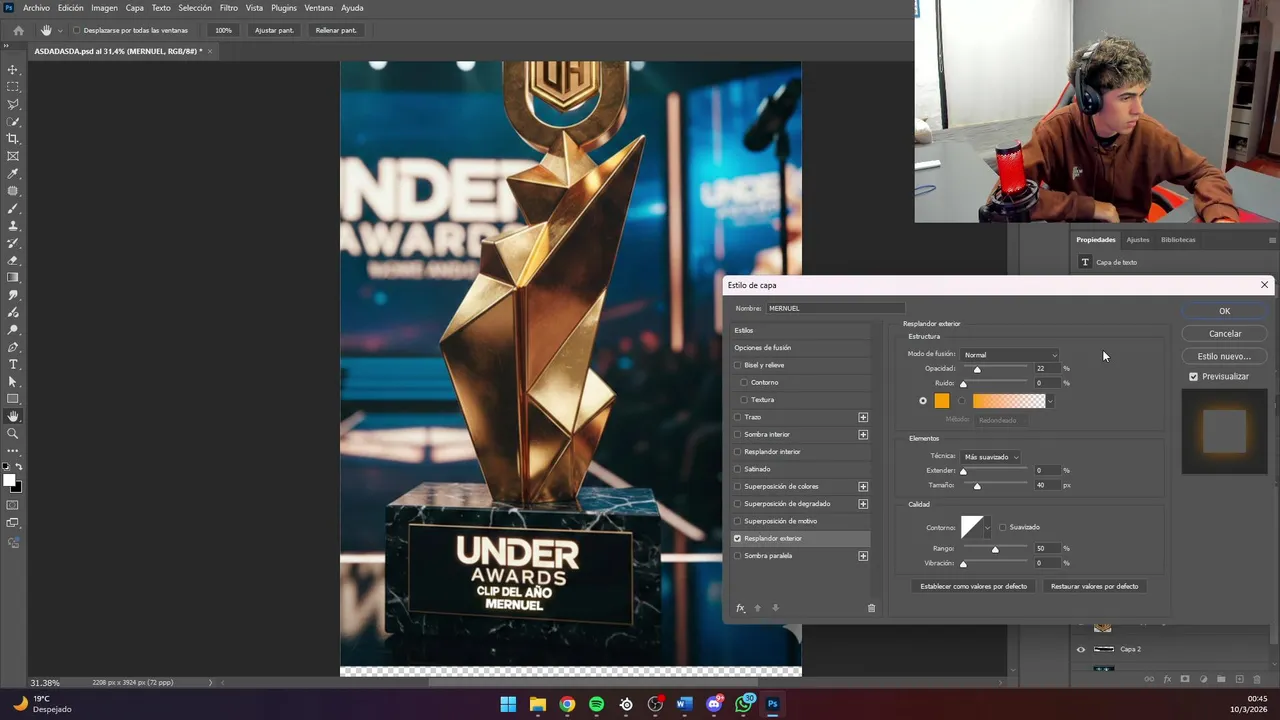Select the Crop tool
Screen dimensions: 1280x720
(13, 139)
